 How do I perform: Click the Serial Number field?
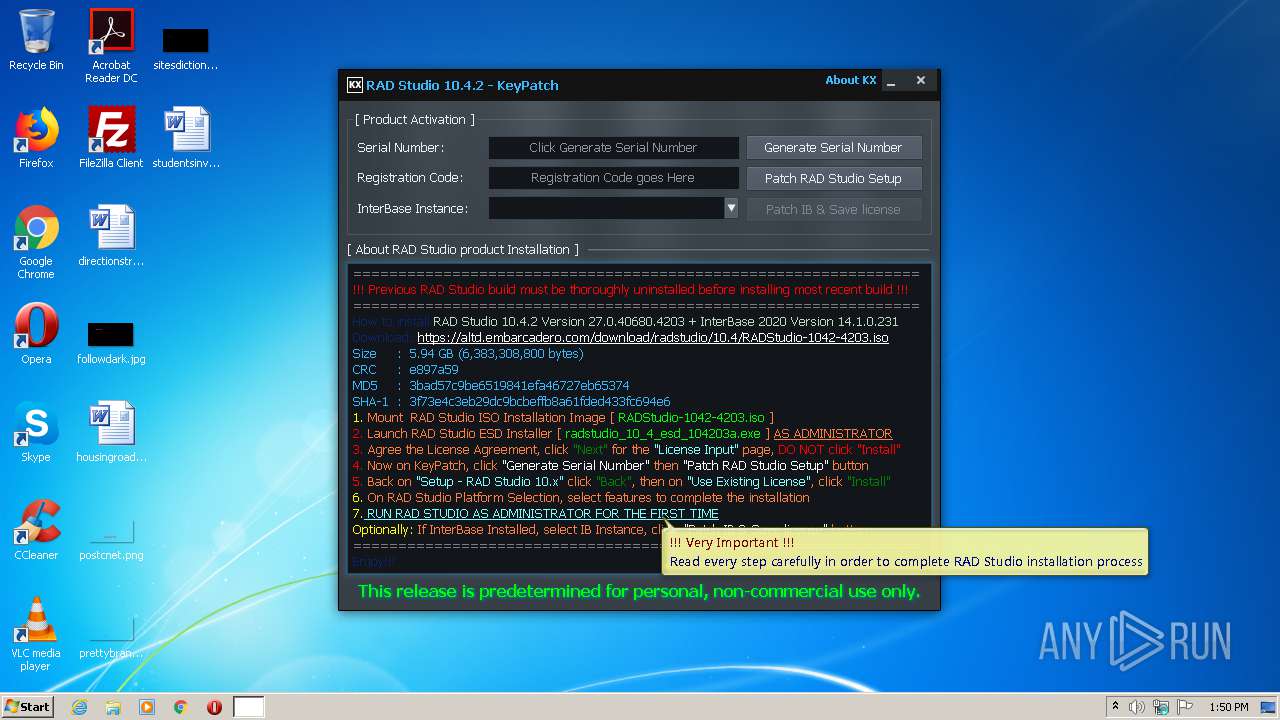613,147
